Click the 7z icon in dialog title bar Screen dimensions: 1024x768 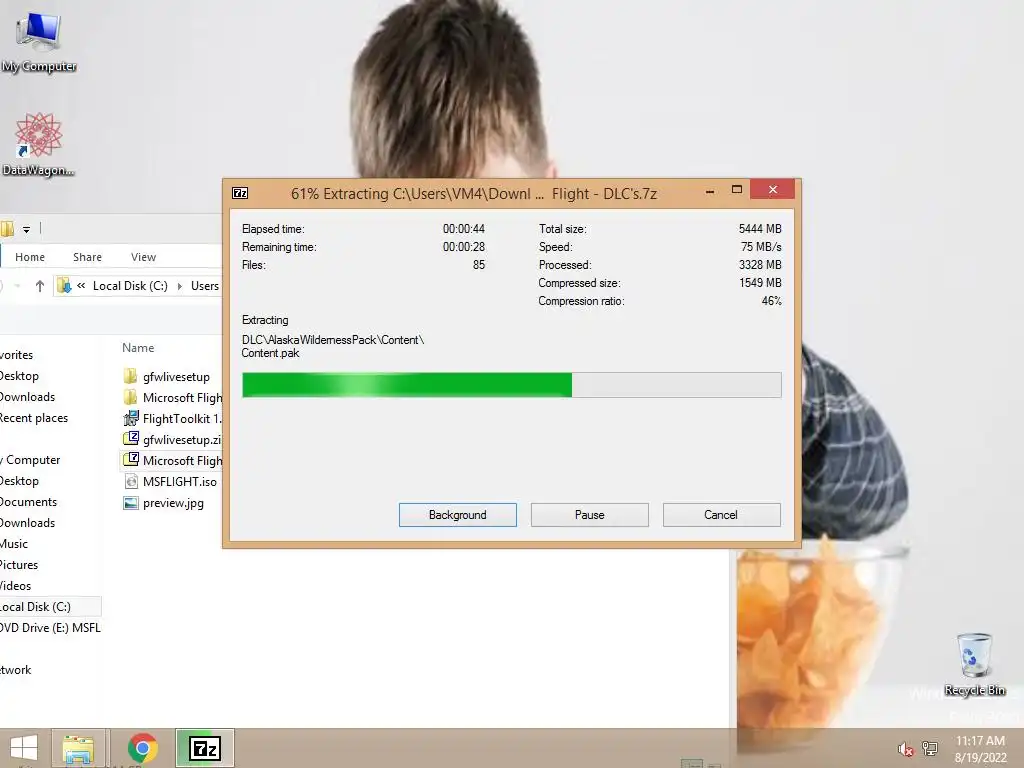(240, 193)
